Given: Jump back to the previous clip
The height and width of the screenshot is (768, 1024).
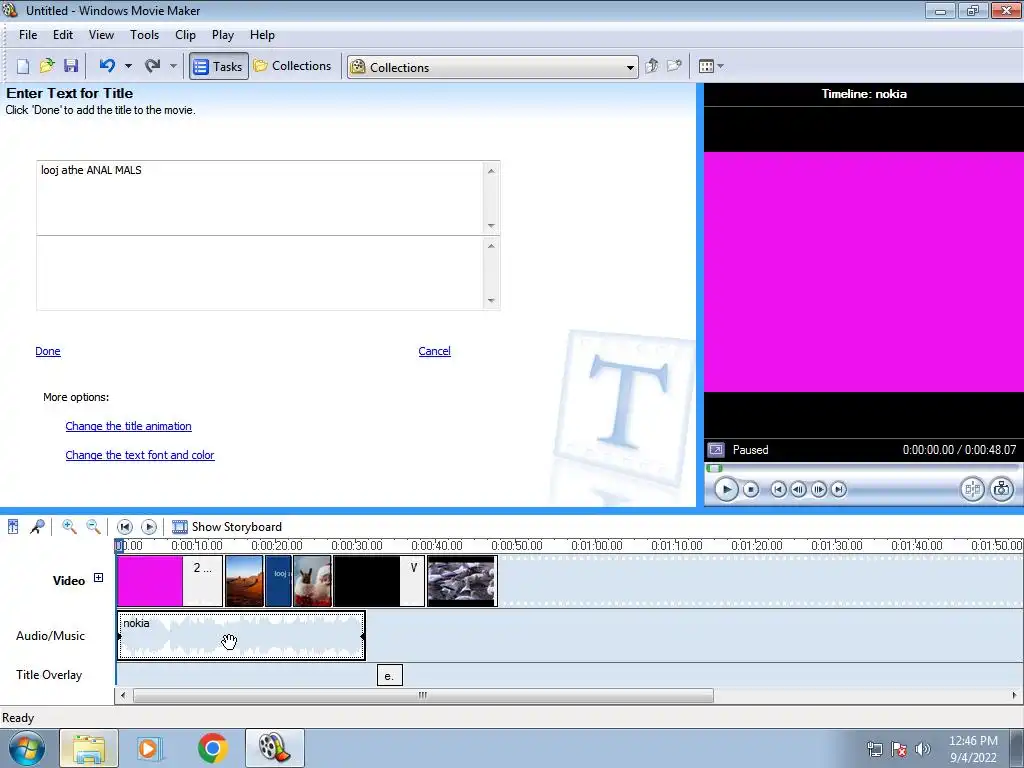Looking at the screenshot, I should pyautogui.click(x=778, y=489).
